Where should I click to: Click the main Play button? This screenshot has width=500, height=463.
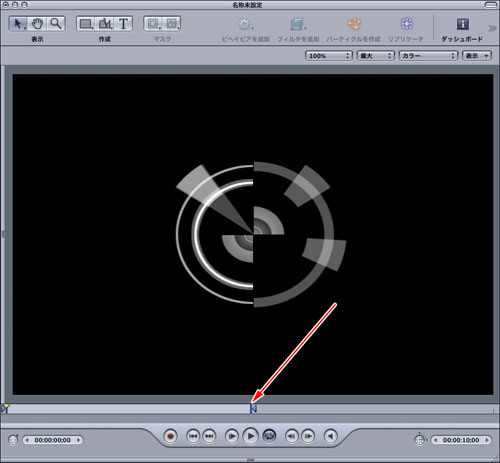tap(250, 436)
